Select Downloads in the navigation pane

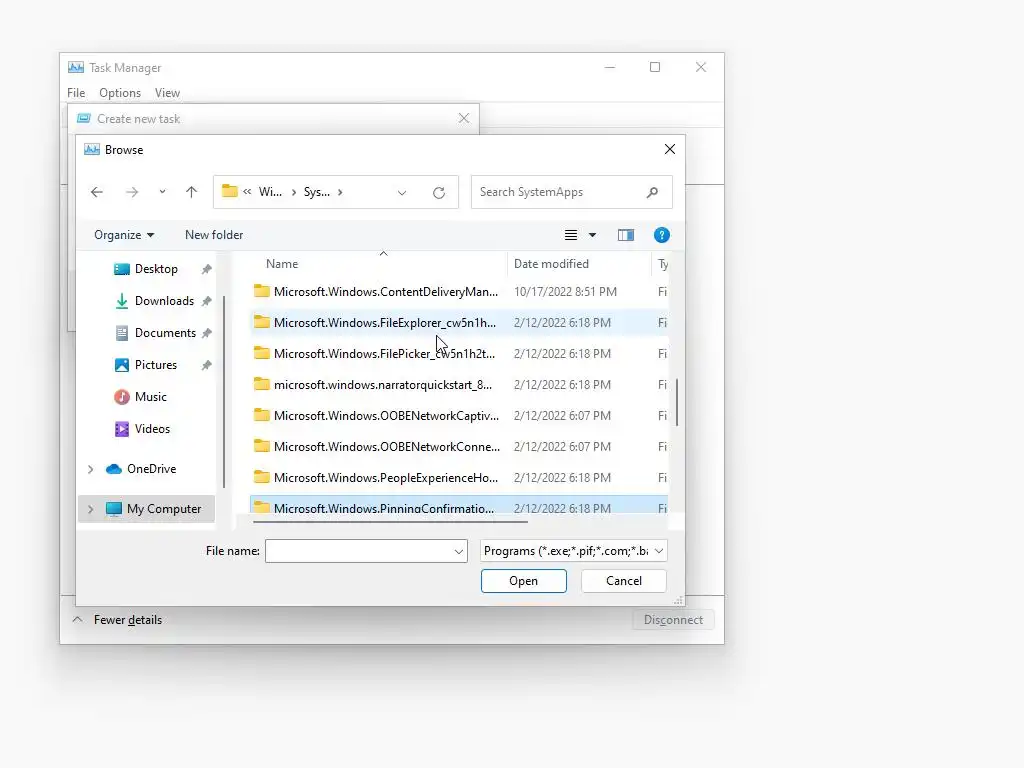tap(164, 301)
